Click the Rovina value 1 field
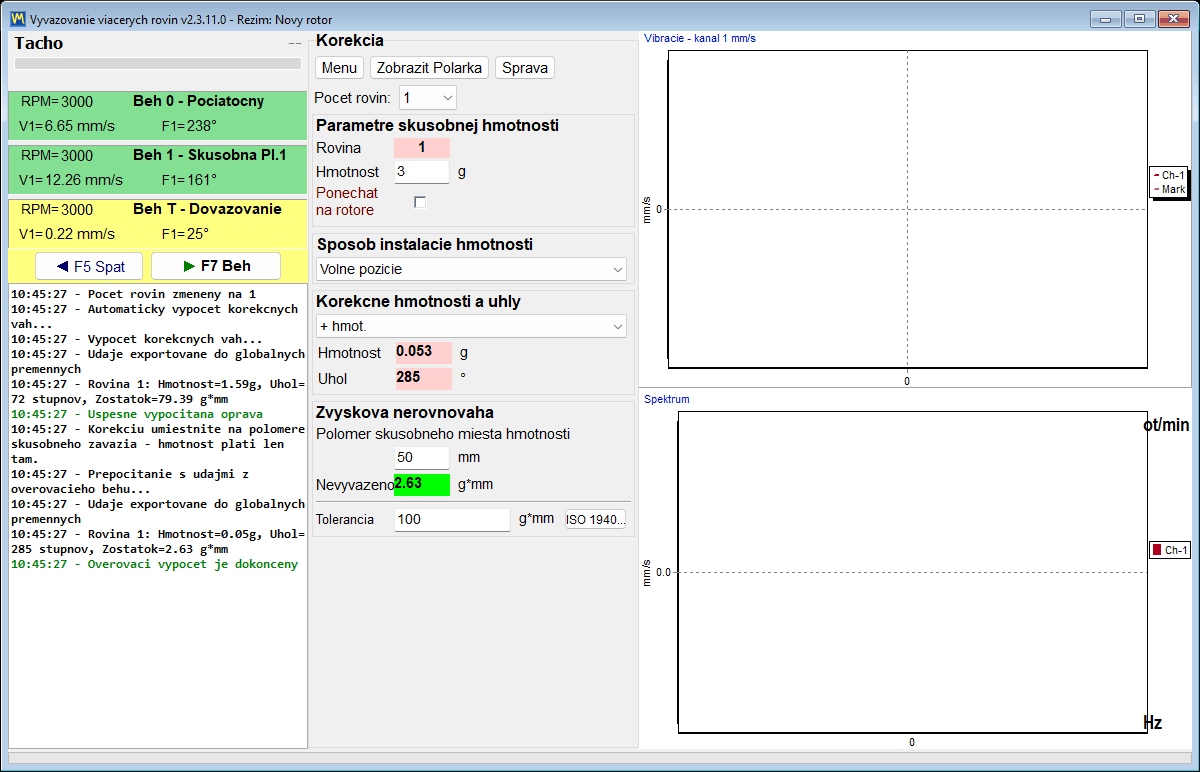The image size is (1200, 772). coord(422,148)
